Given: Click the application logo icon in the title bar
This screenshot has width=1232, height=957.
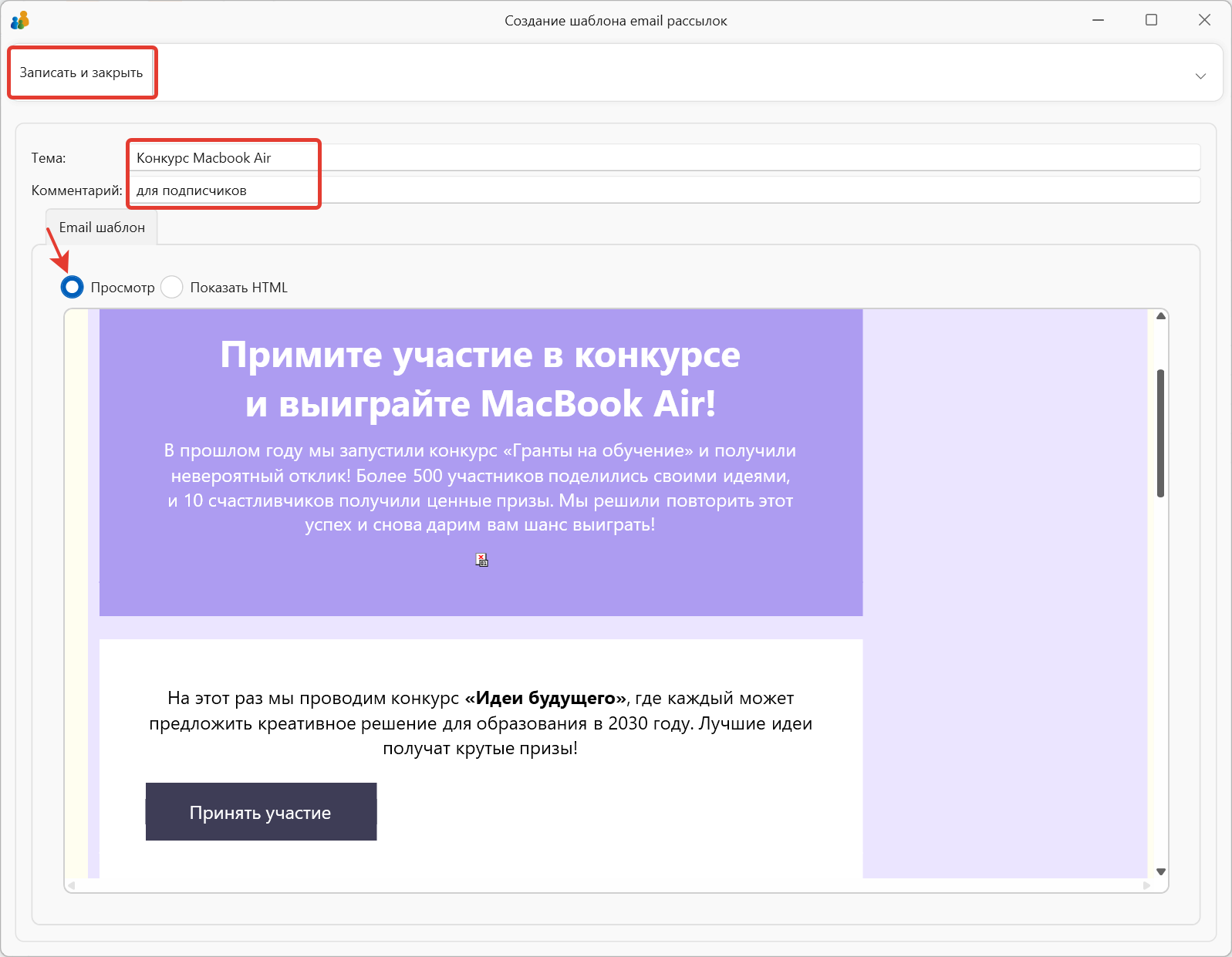Looking at the screenshot, I should [x=20, y=20].
